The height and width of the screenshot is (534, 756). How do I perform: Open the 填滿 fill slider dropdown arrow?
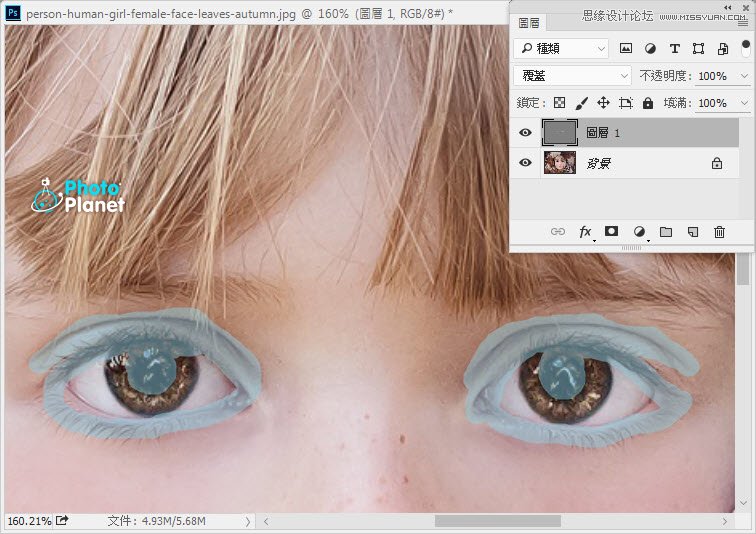click(x=744, y=103)
